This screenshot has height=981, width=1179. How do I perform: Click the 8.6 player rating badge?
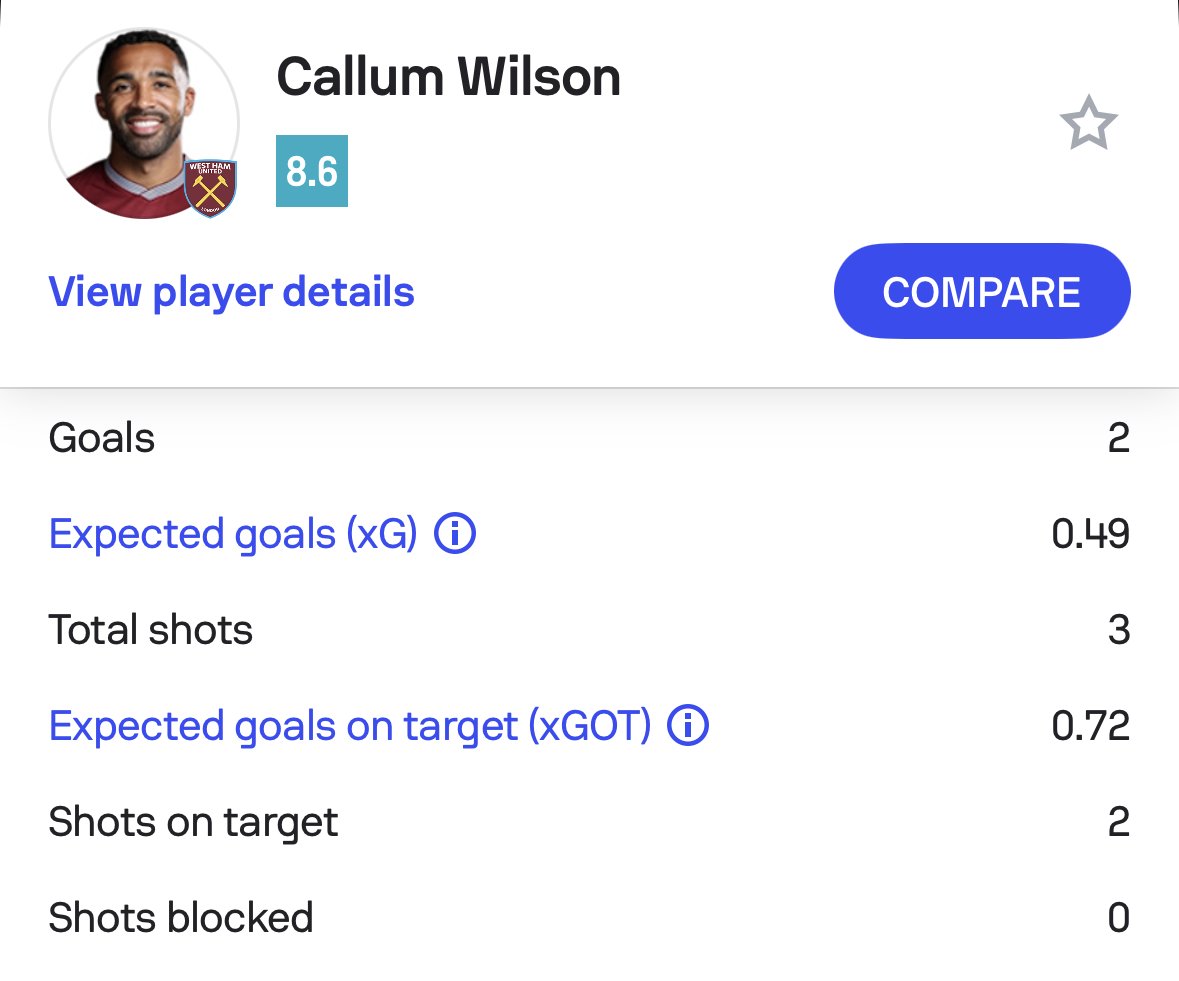pyautogui.click(x=311, y=172)
